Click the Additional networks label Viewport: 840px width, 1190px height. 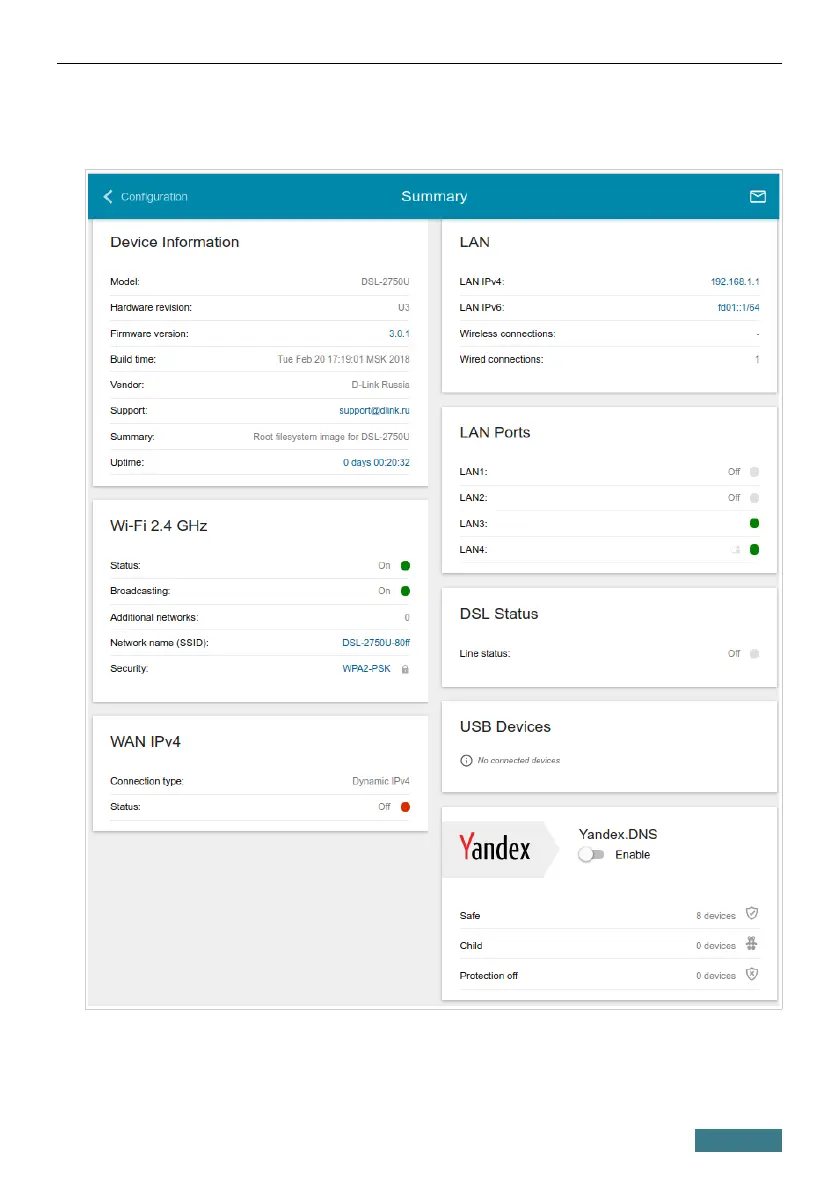pyautogui.click(x=154, y=618)
